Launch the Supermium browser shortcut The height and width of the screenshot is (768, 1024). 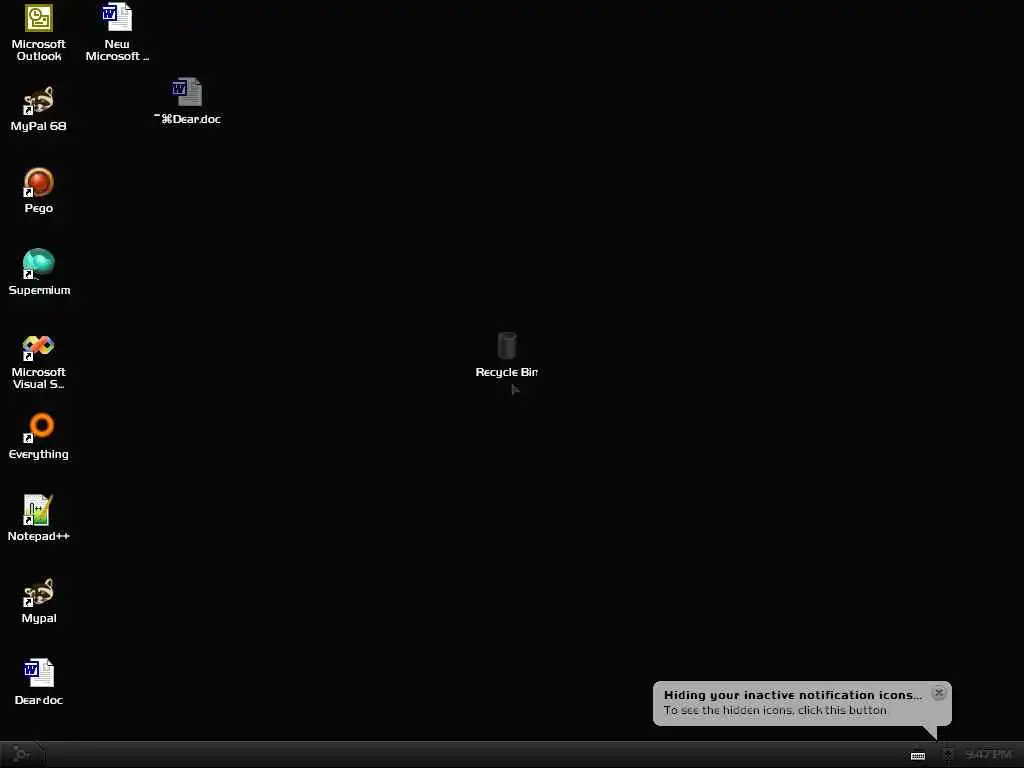coord(39,273)
